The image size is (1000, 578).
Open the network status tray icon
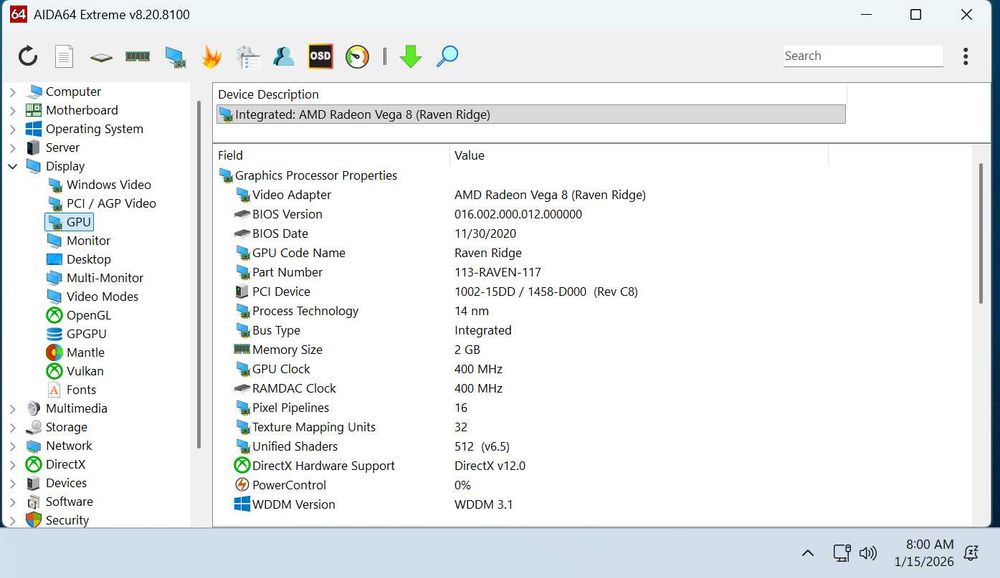coord(842,552)
